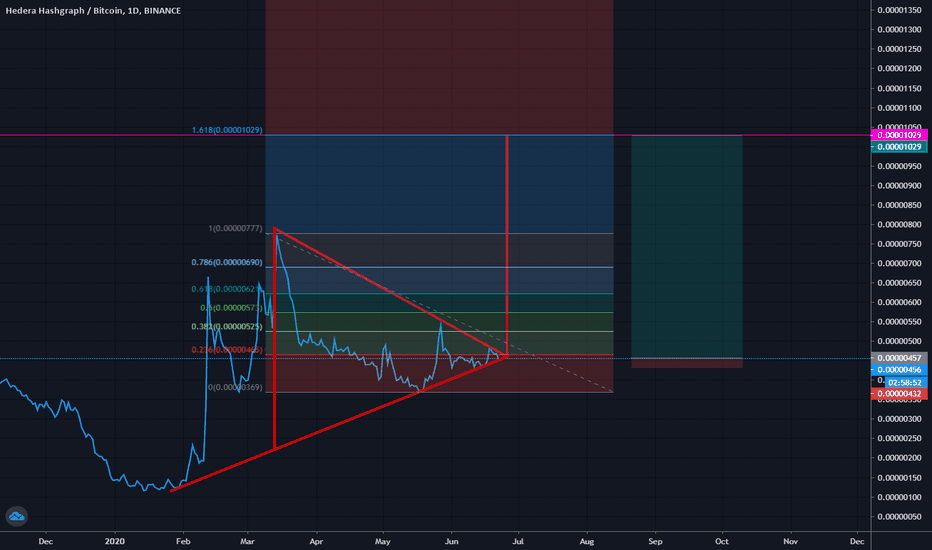This screenshot has height=550, width=932.
Task: Select the 0(0.00000369) Fibonacci level label
Action: pyautogui.click(x=235, y=387)
